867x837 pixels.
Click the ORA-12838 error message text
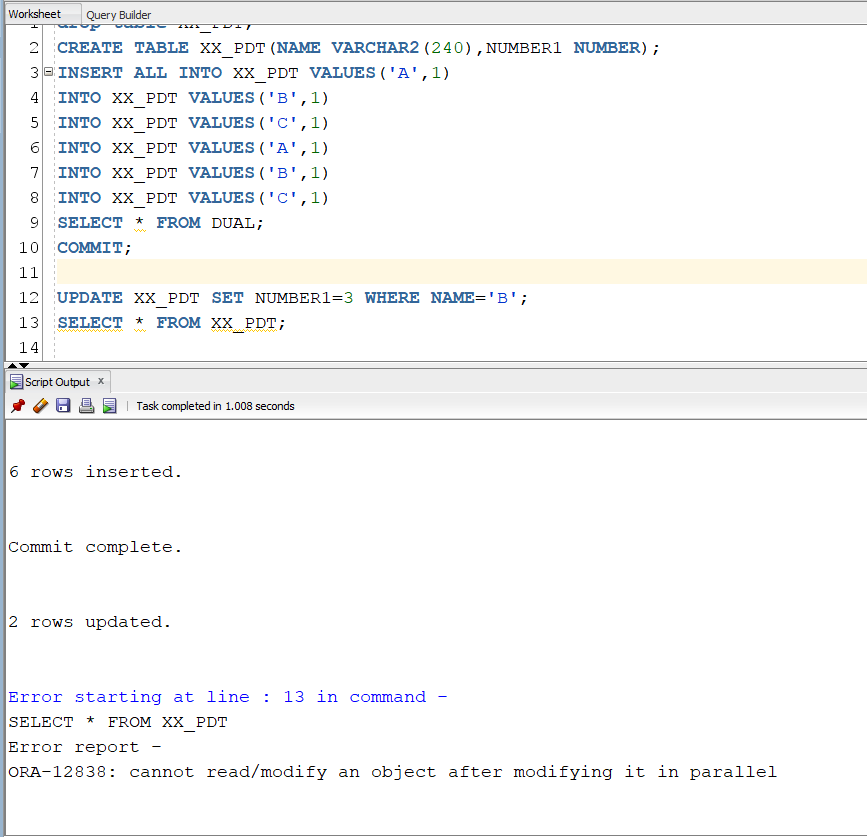392,772
